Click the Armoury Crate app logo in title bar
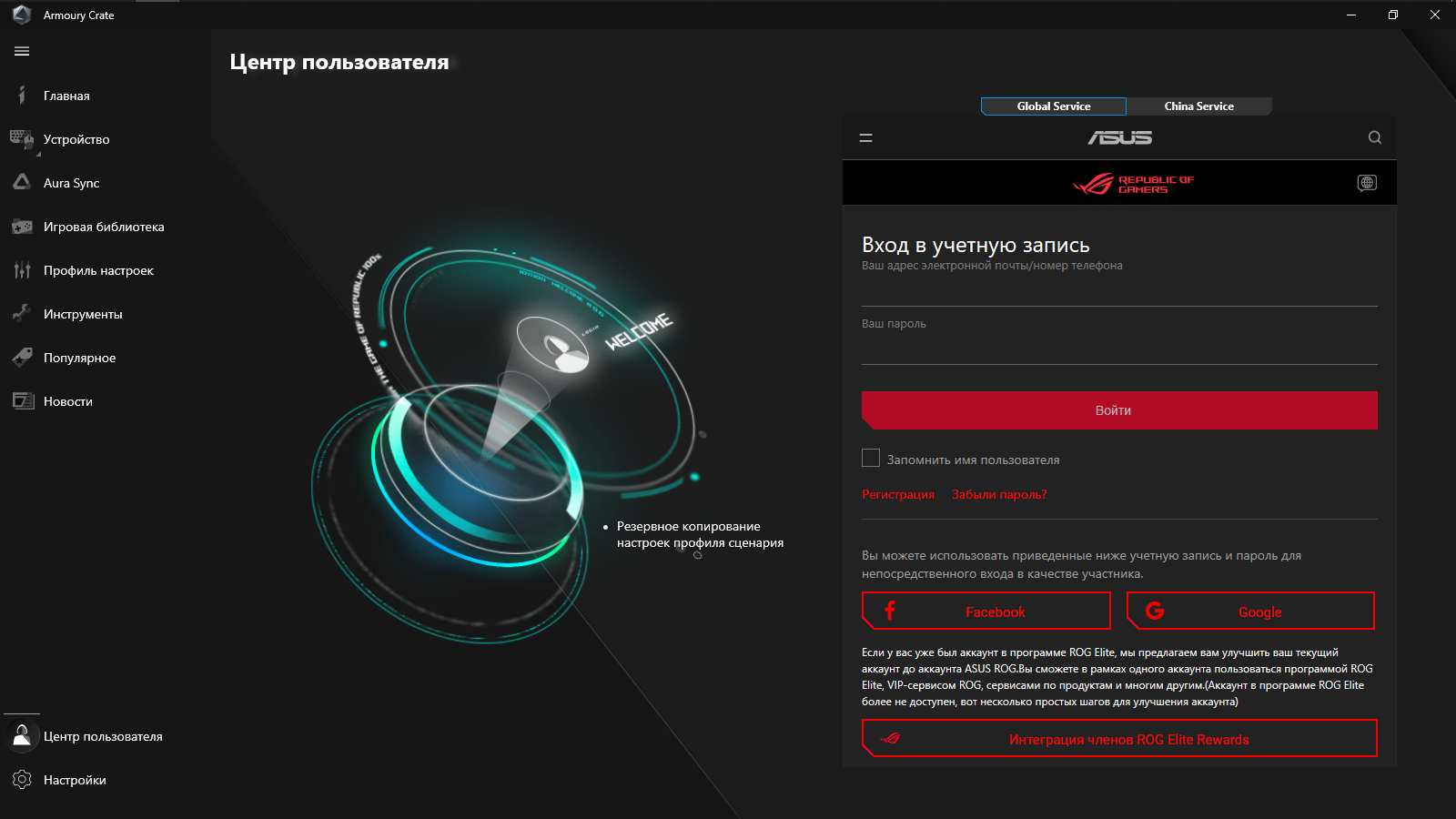This screenshot has width=1456, height=819. pyautogui.click(x=22, y=15)
